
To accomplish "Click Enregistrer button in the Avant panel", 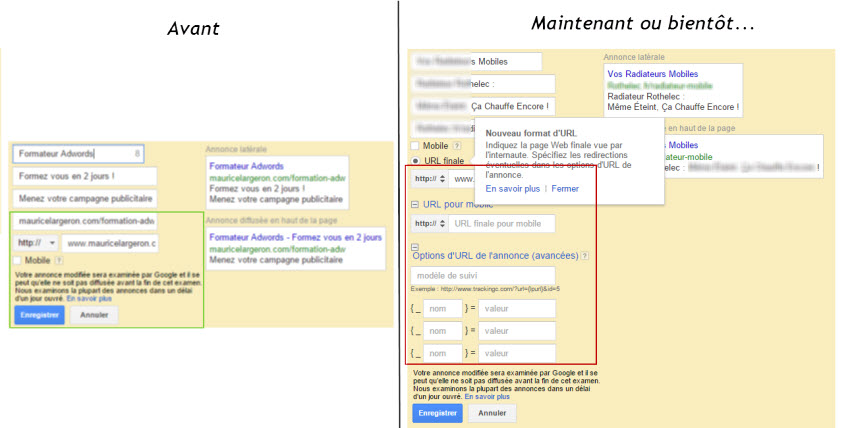I will click(40, 315).
